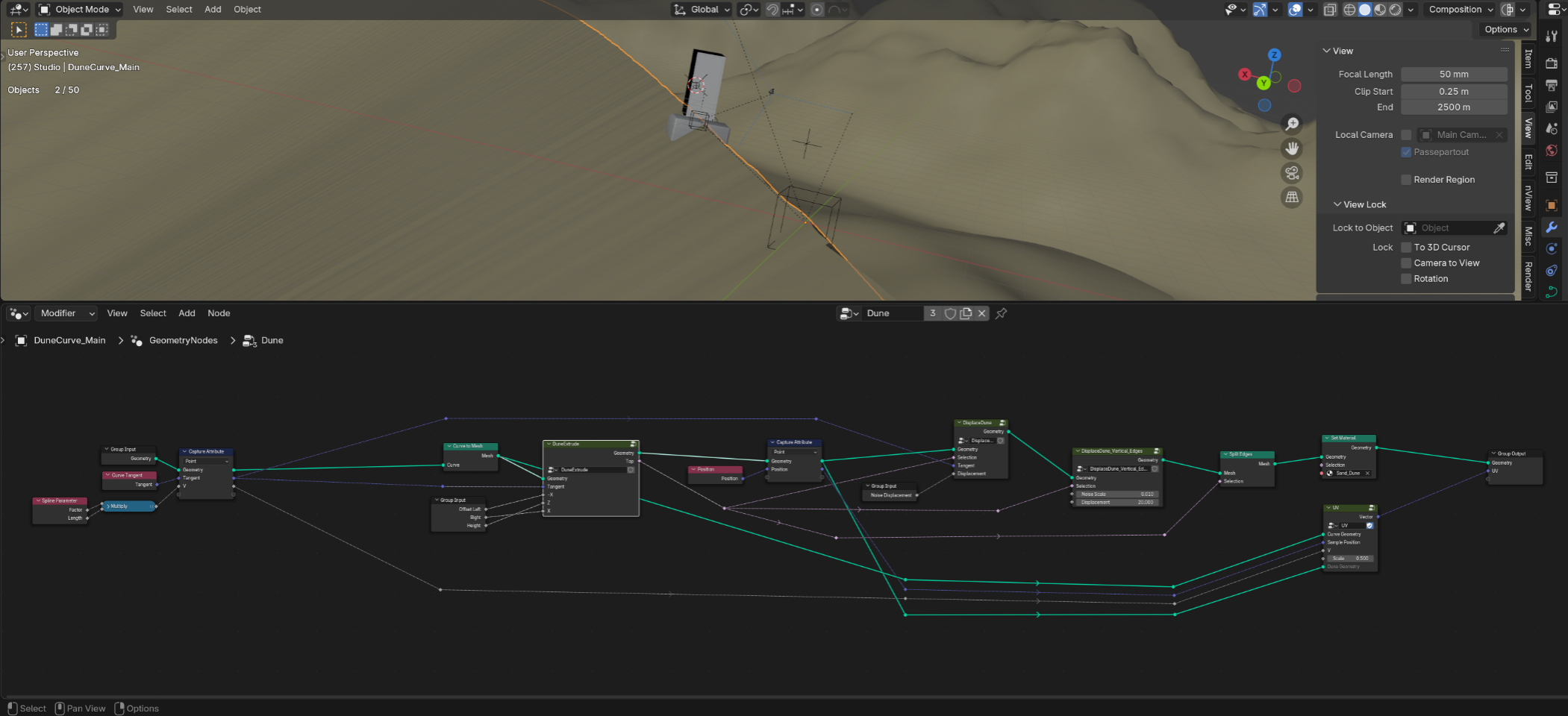Click the camera view toggle gizmo
Viewport: 1568px width, 716px height.
click(x=1292, y=172)
